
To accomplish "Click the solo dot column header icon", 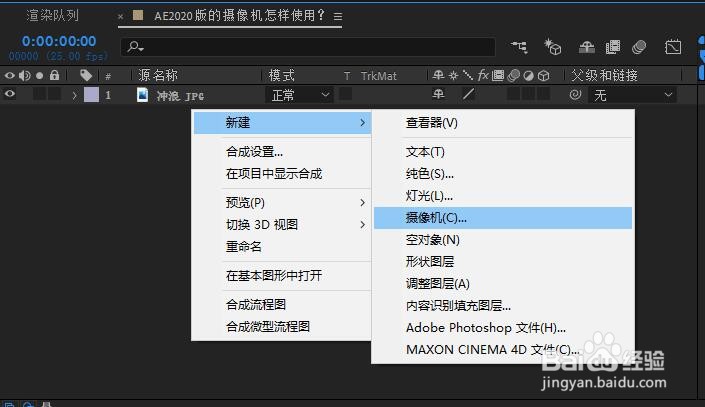I will pos(40,76).
